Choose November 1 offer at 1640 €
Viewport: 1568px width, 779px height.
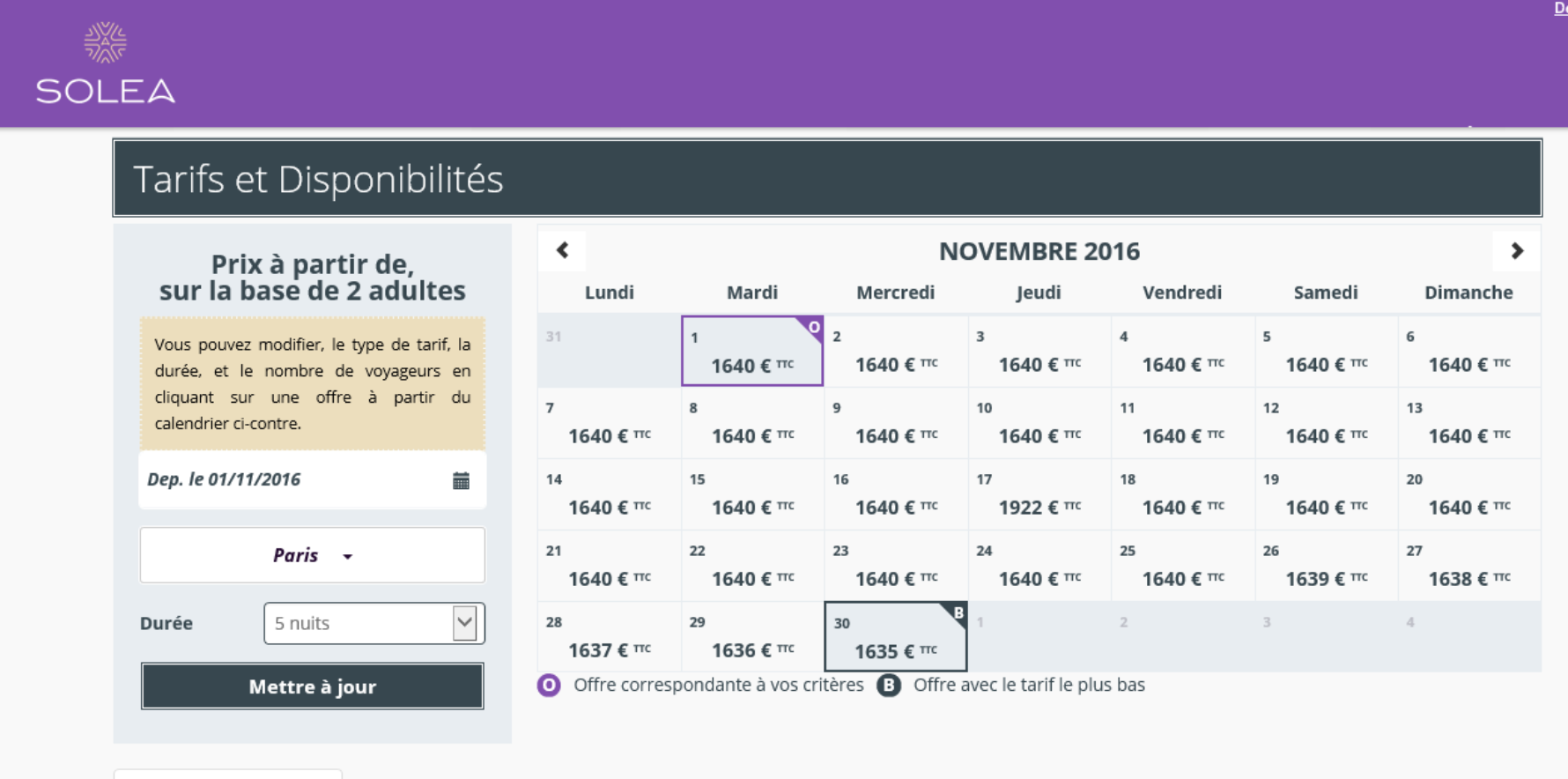751,352
